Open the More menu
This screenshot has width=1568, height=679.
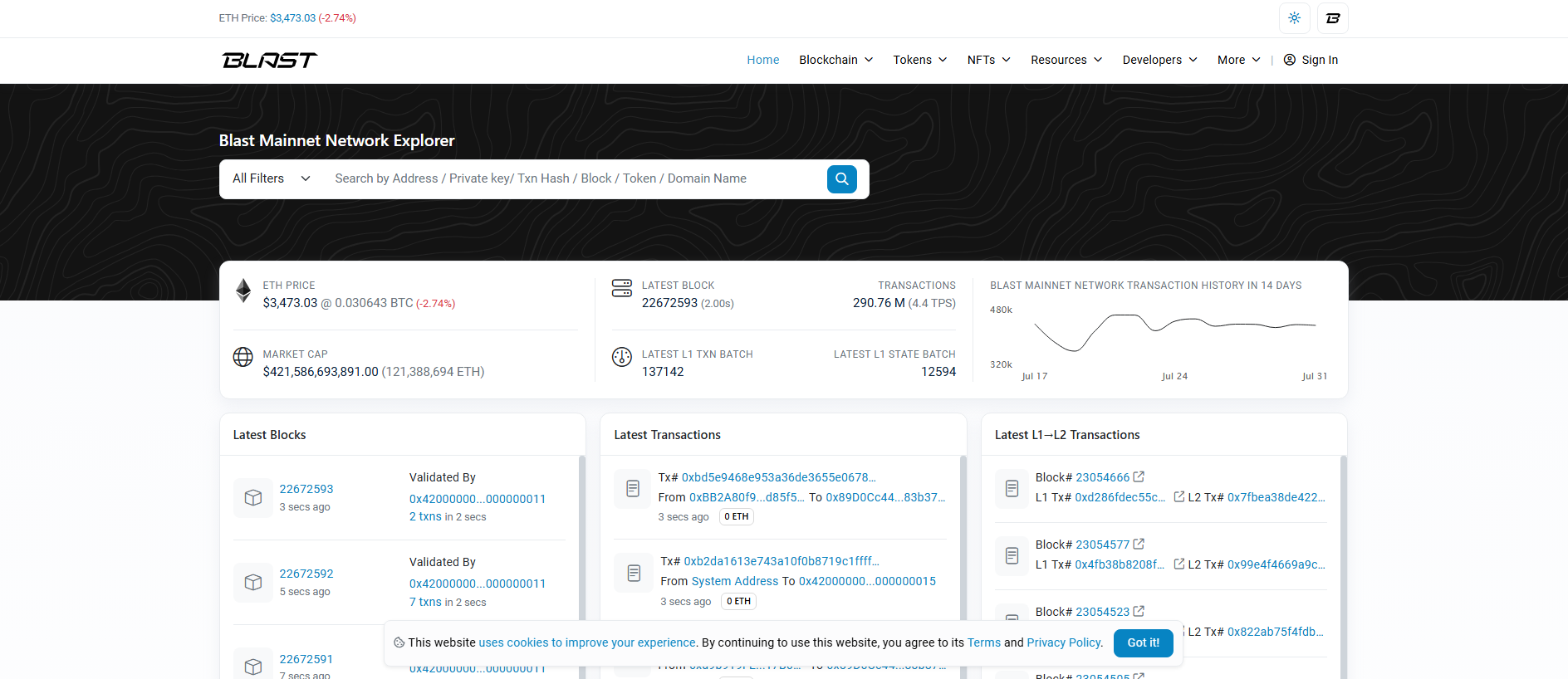1238,60
